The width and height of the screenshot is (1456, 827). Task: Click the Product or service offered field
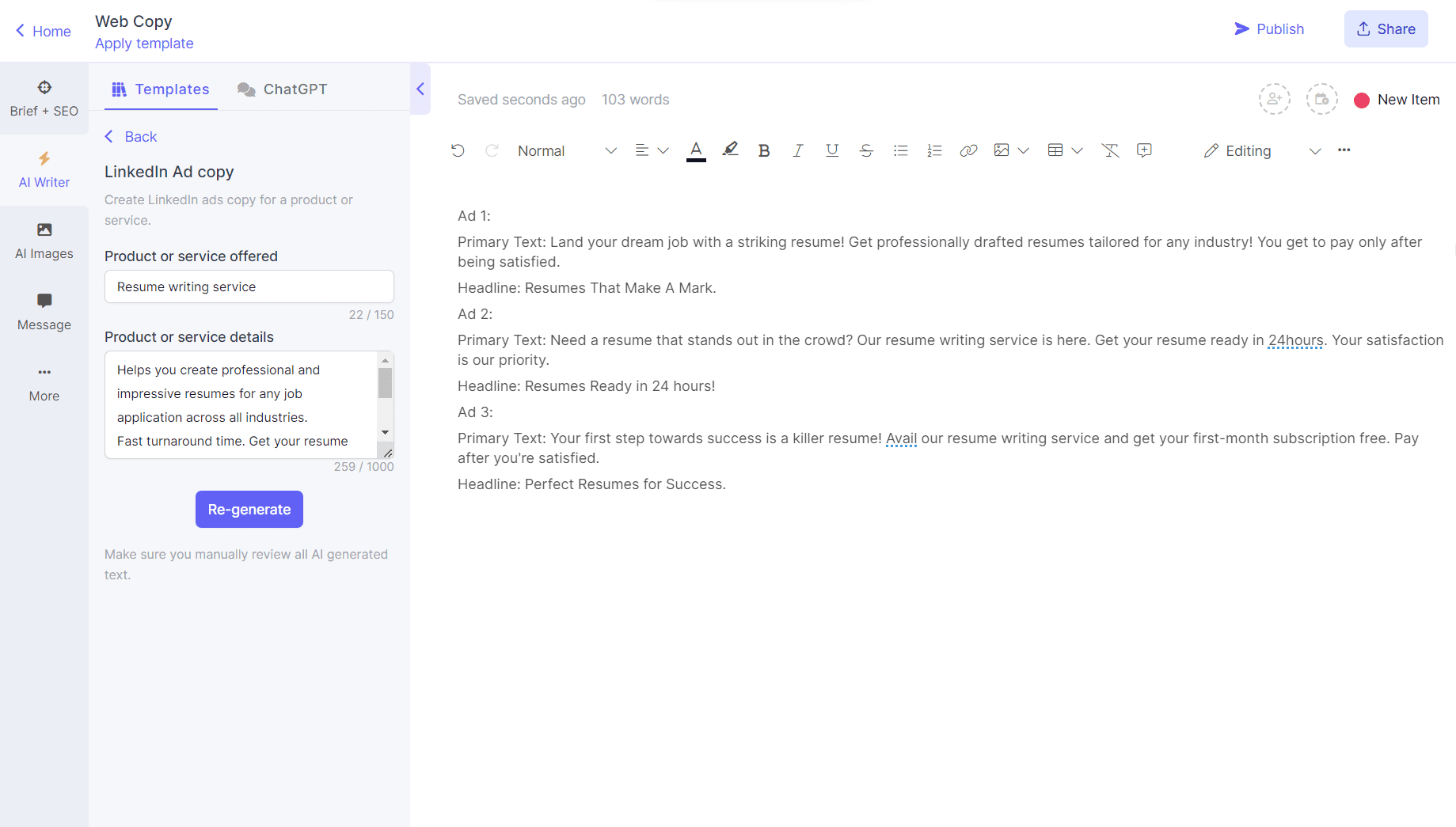click(249, 286)
